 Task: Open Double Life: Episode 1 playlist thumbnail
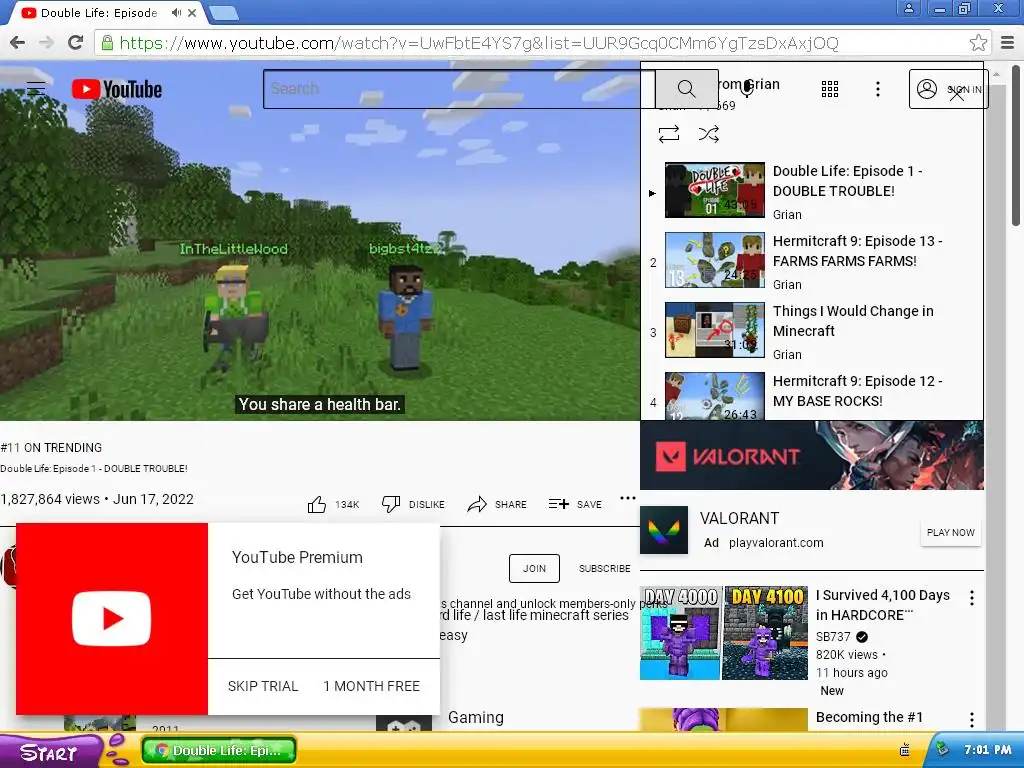714,190
